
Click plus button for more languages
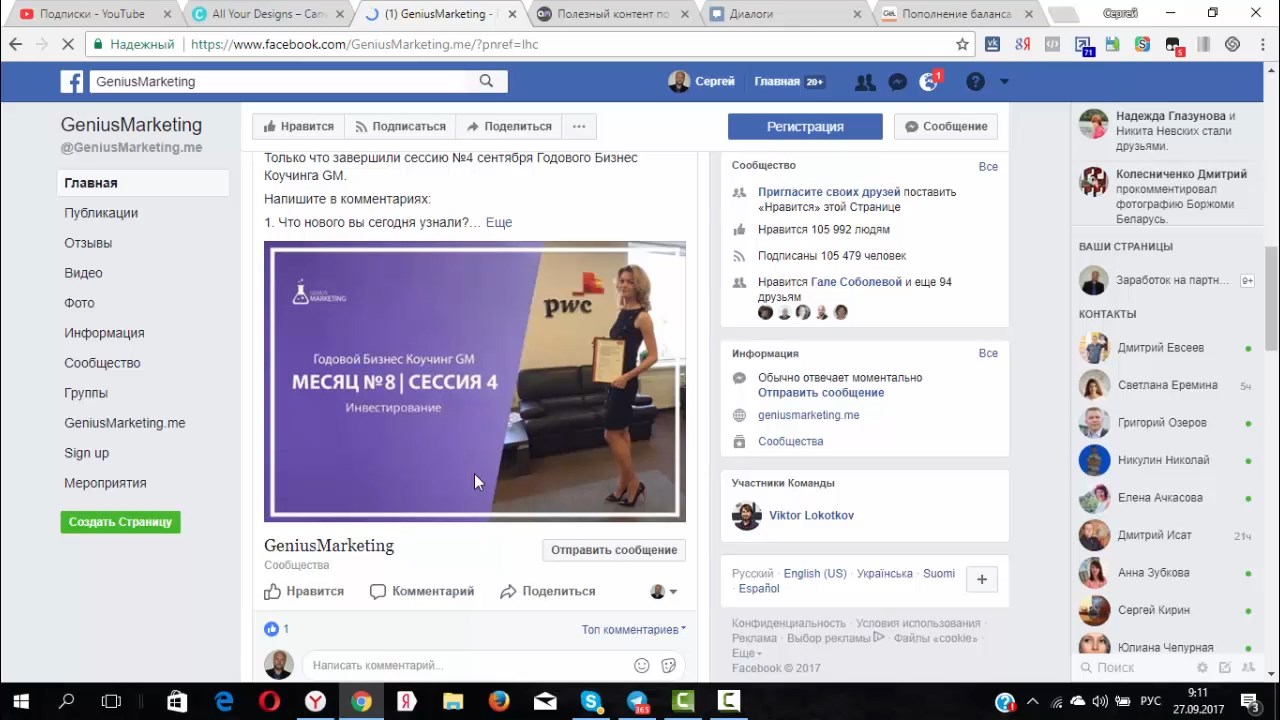coord(982,579)
